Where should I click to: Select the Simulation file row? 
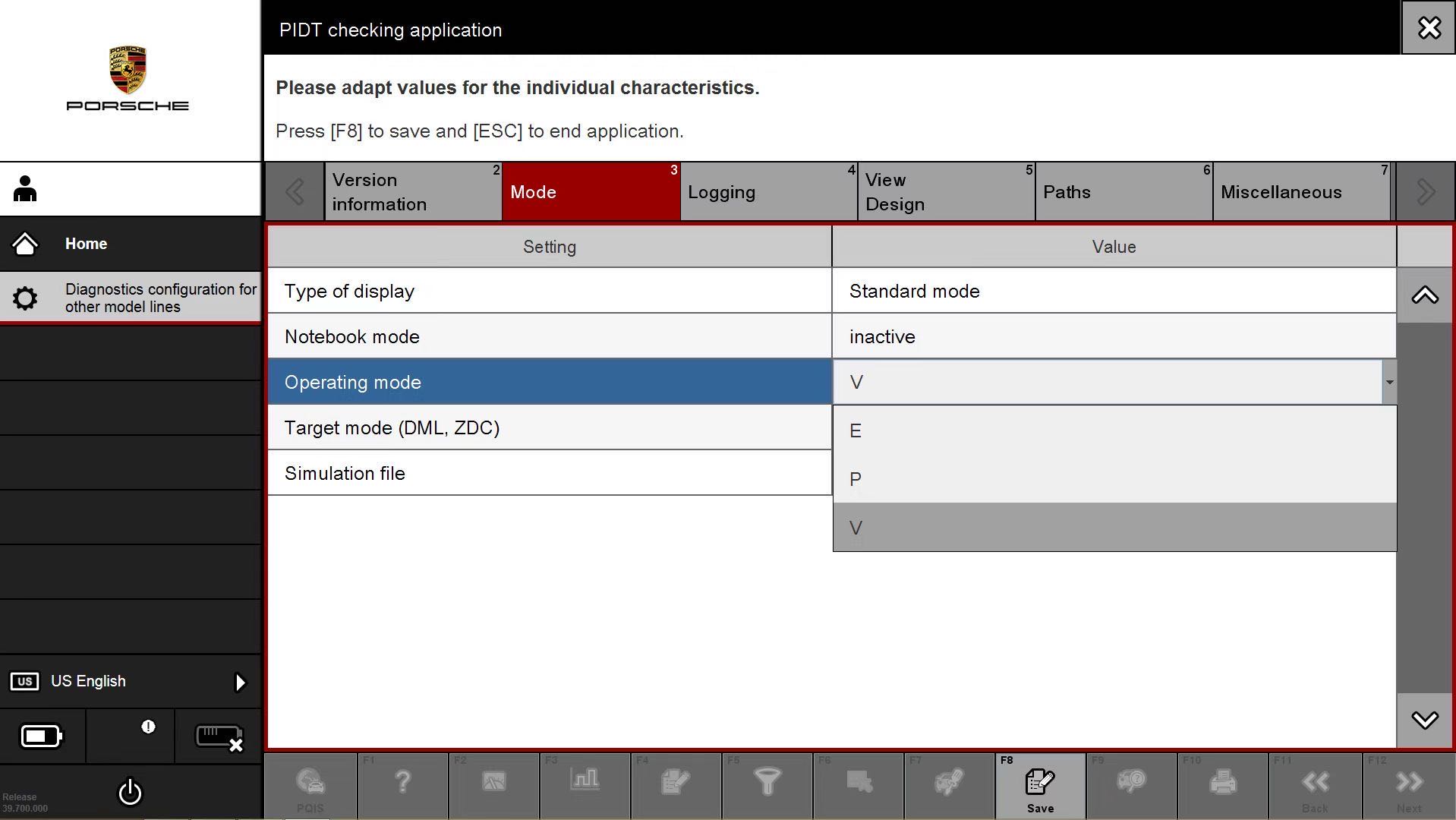[550, 473]
